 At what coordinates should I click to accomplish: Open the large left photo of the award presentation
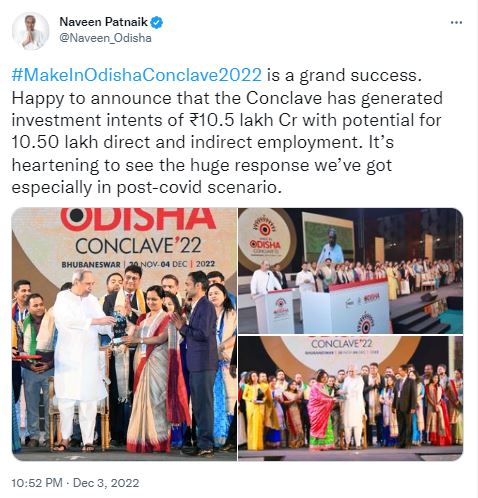pyautogui.click(x=124, y=334)
